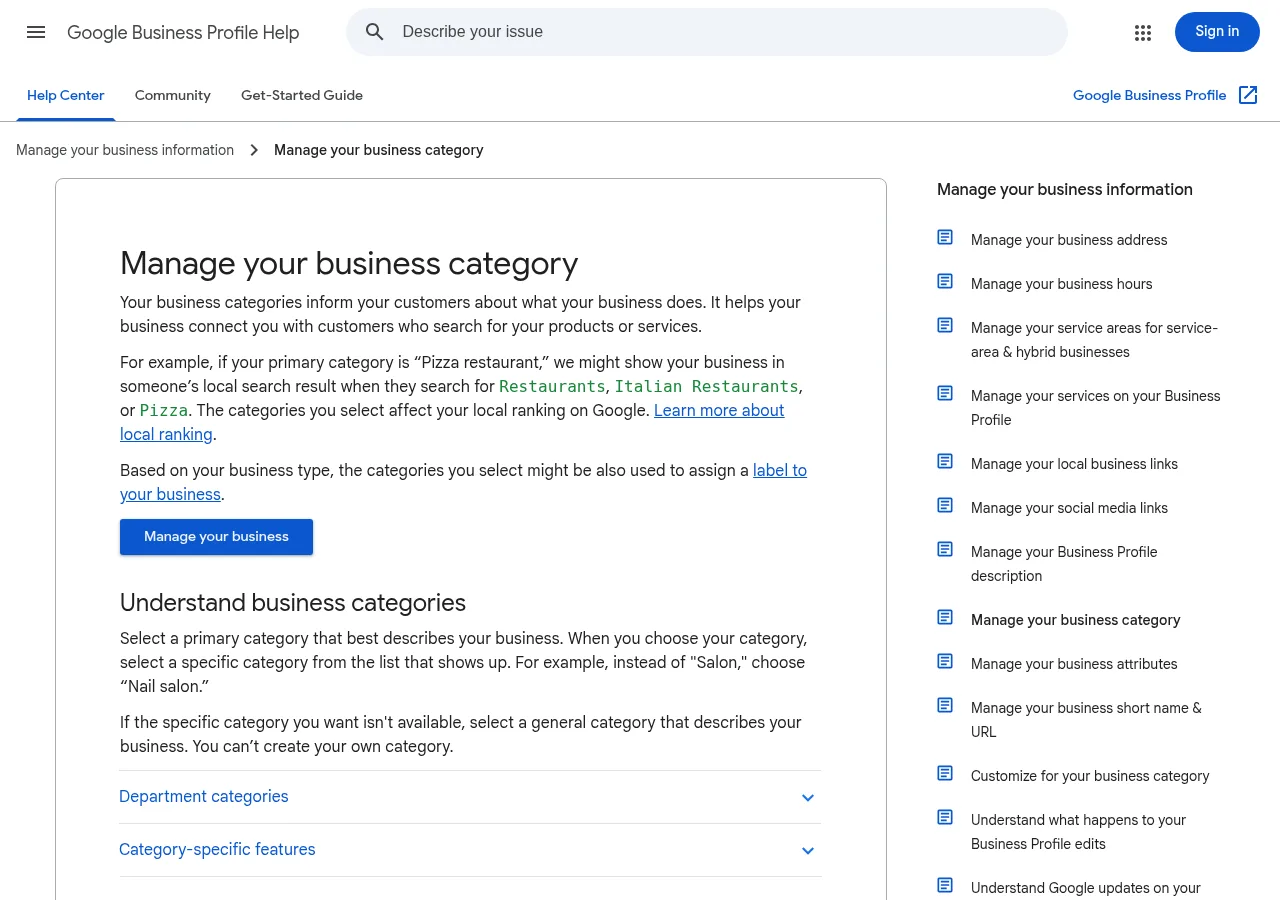Open Manage your local business links article

click(x=1074, y=464)
